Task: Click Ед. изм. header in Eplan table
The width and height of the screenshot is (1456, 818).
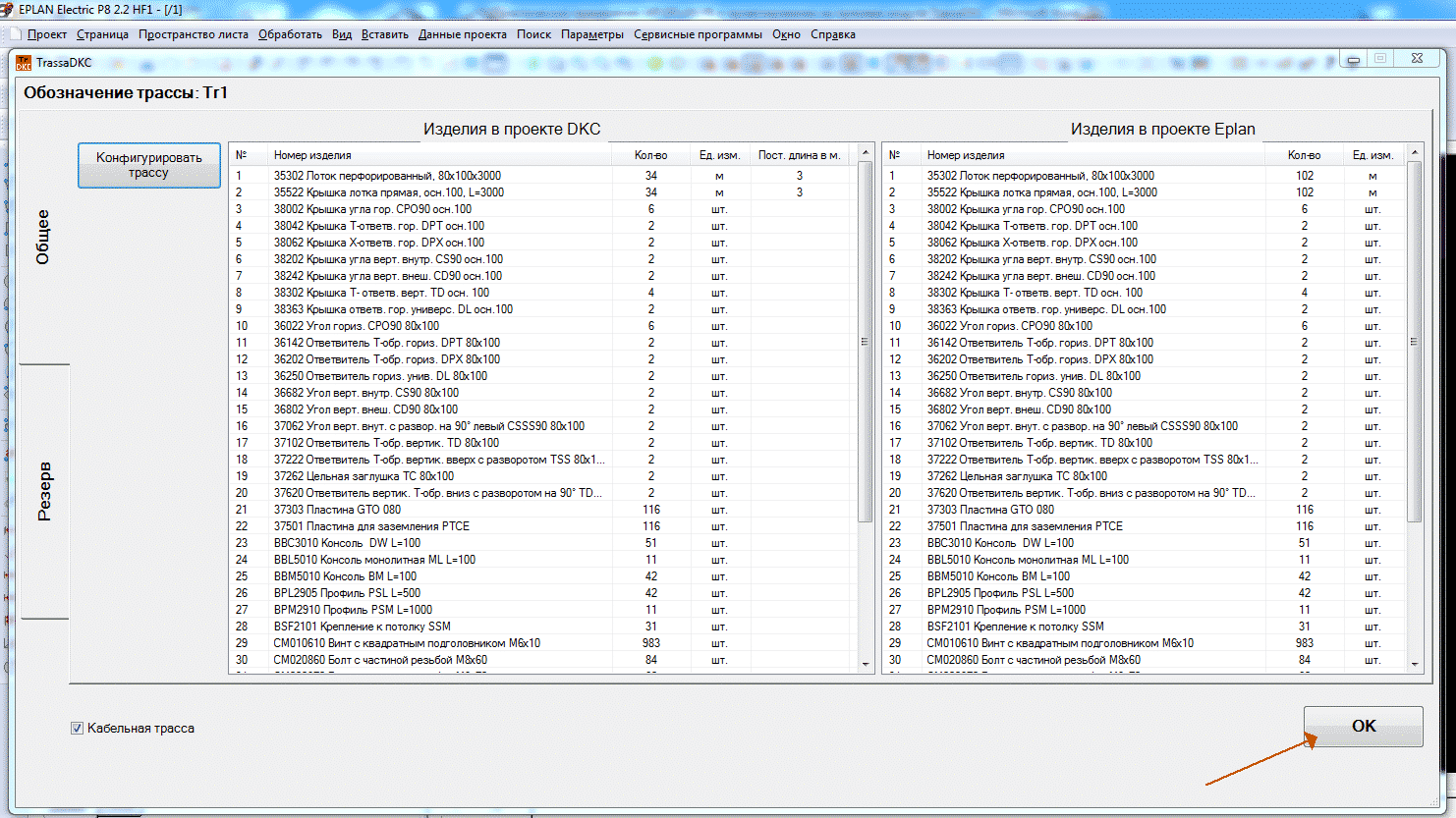Action: [1373, 155]
